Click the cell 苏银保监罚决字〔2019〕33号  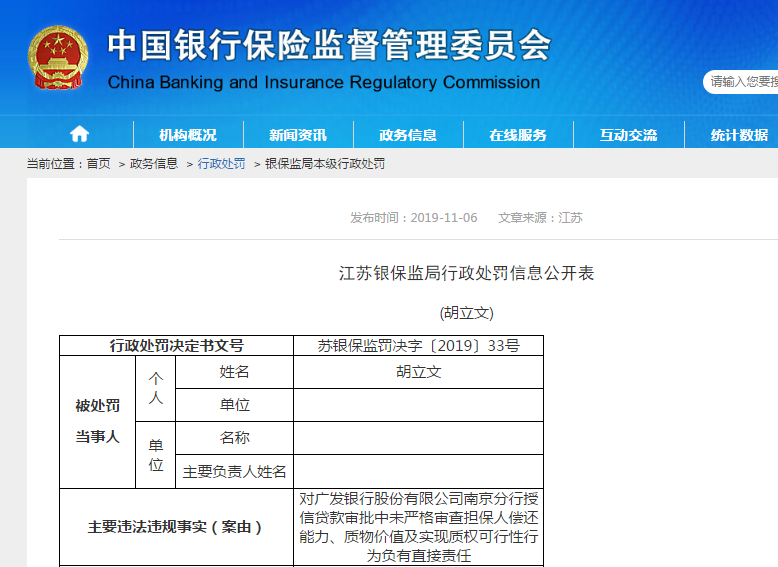tap(419, 346)
